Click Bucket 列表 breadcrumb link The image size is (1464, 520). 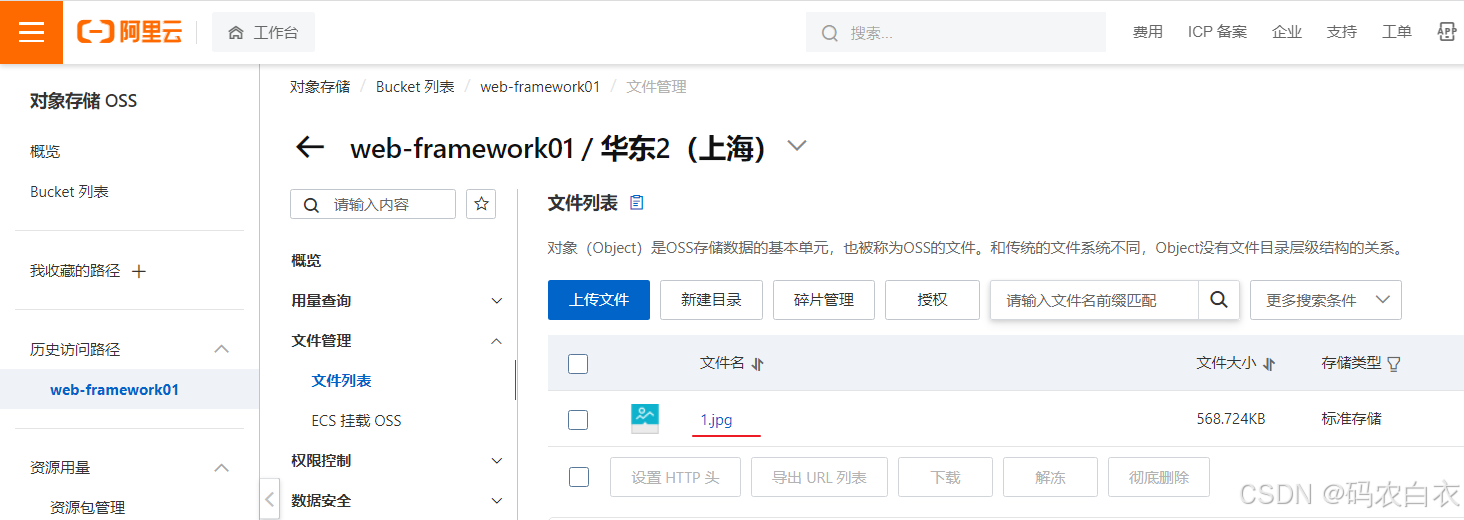click(x=415, y=87)
